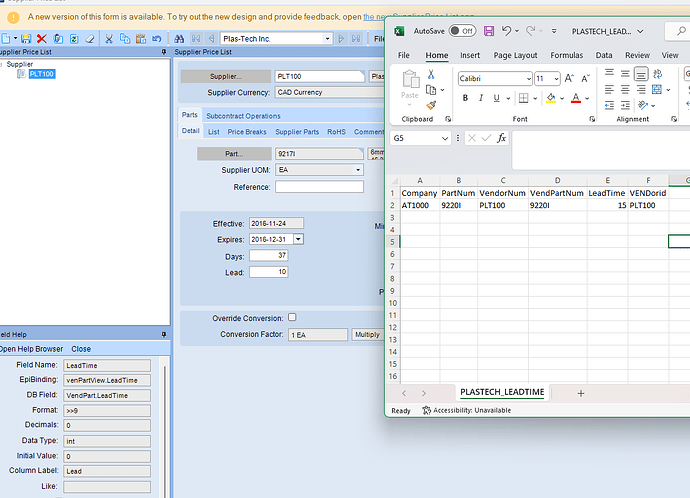Click the Cut scissors icon in Epicor toolbar
690x498 pixels.
pos(108,38)
